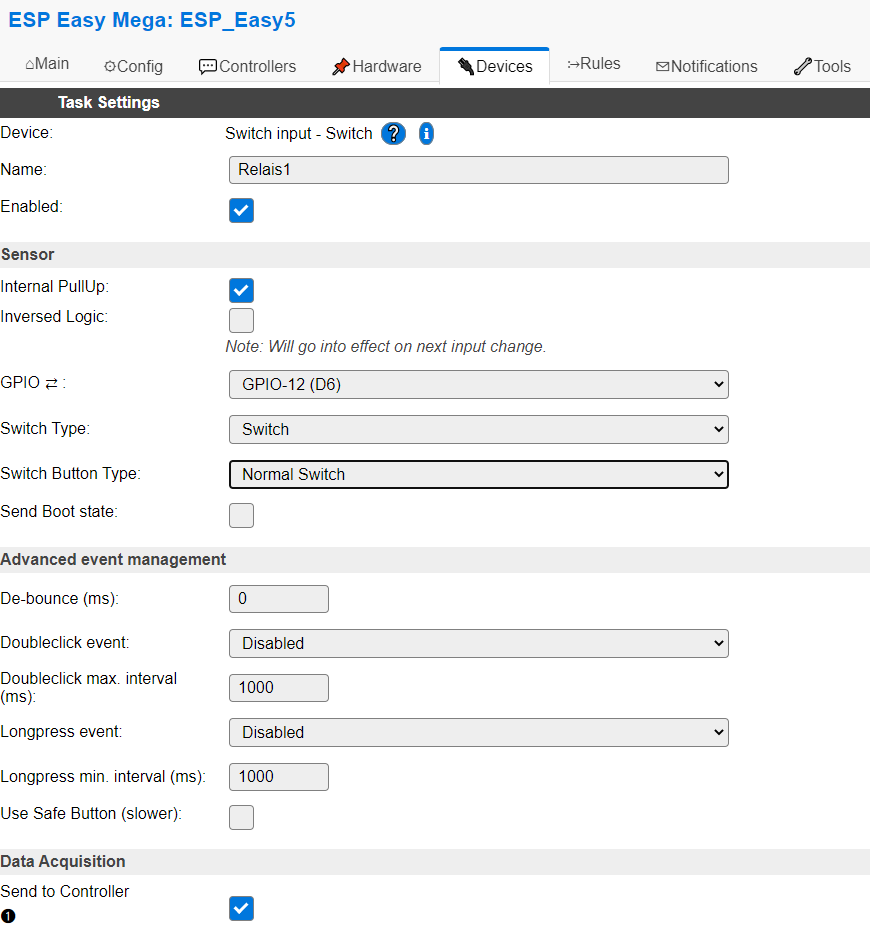
Task: Go to the Tools tab
Action: (823, 66)
